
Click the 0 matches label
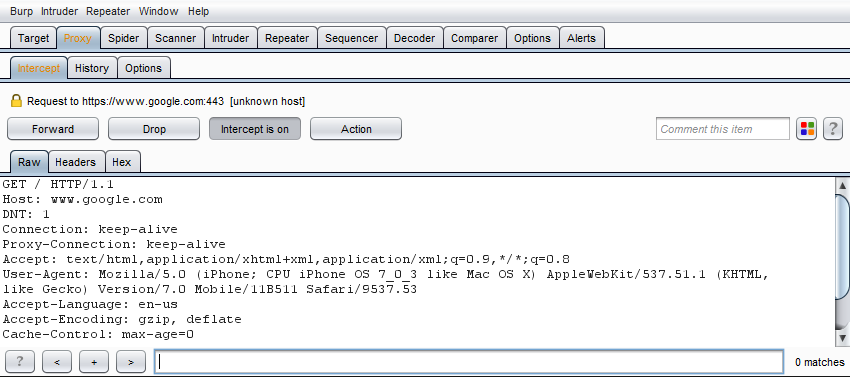[819, 362]
